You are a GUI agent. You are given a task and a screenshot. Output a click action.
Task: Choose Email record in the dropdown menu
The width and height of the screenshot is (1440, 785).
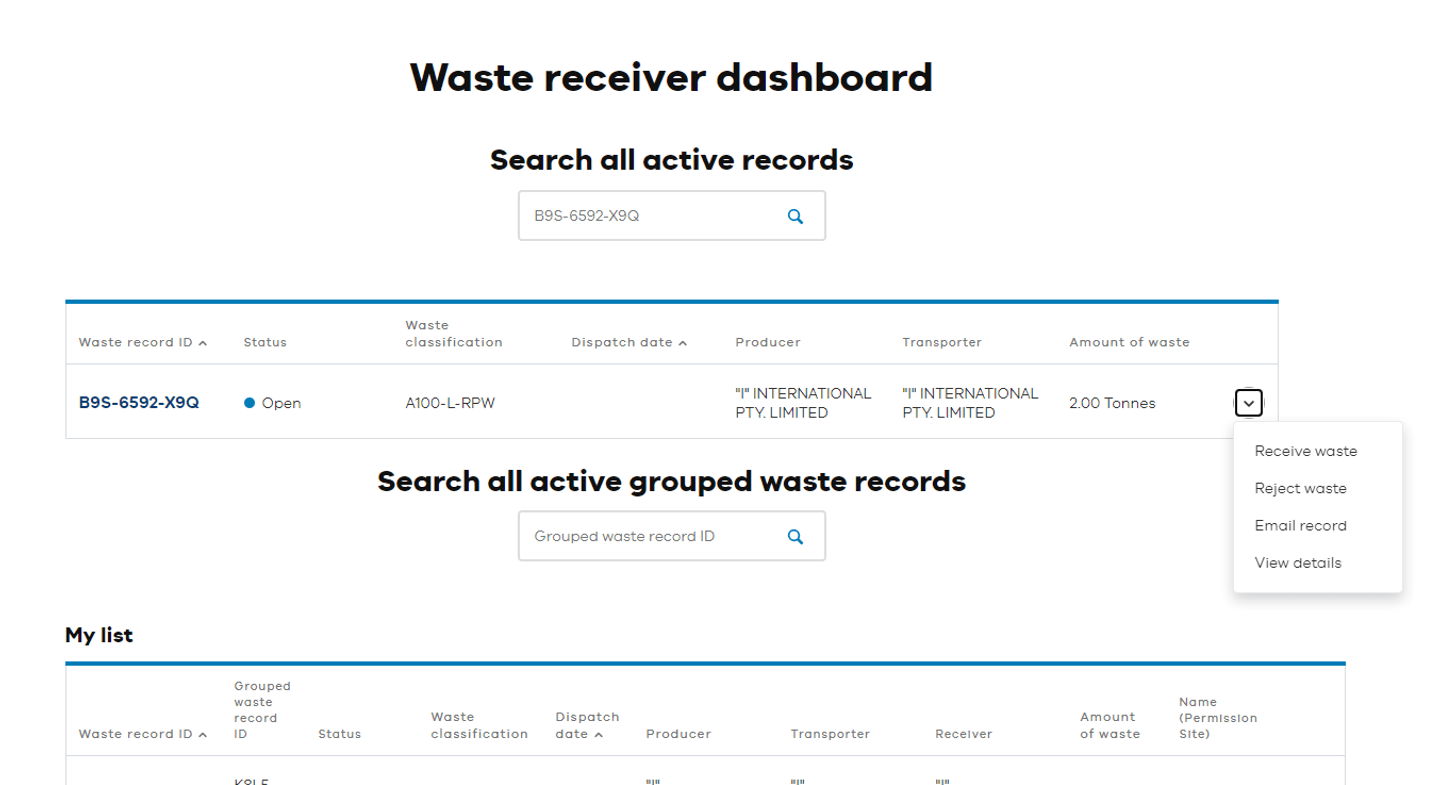point(1300,525)
